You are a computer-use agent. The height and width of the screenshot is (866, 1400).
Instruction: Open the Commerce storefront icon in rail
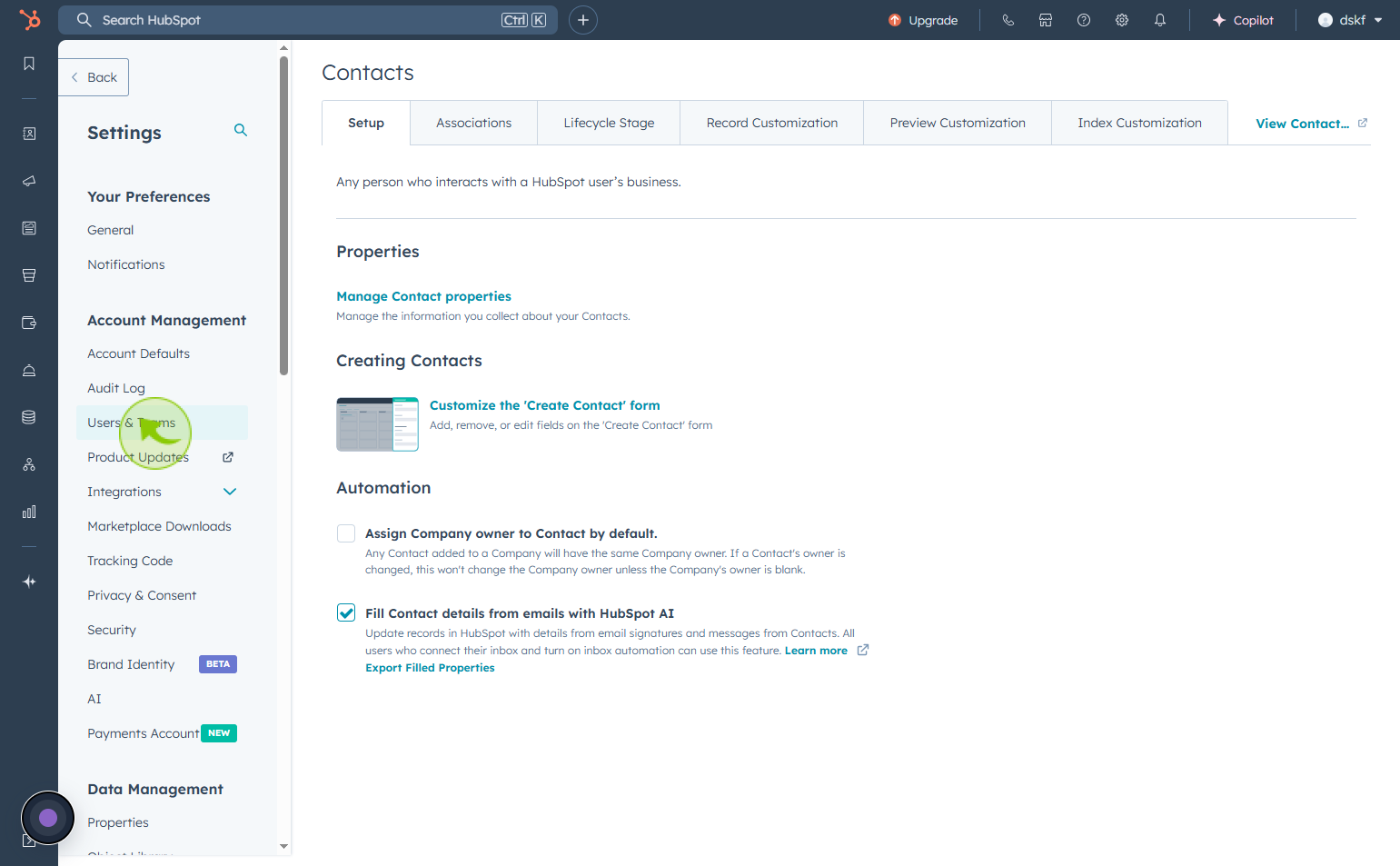pos(29,275)
